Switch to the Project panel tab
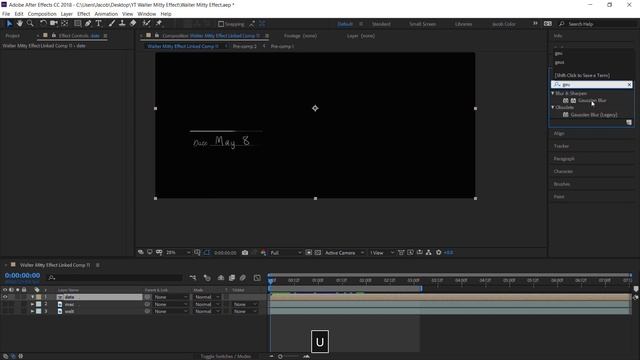The height and width of the screenshot is (360, 640). click(x=12, y=36)
